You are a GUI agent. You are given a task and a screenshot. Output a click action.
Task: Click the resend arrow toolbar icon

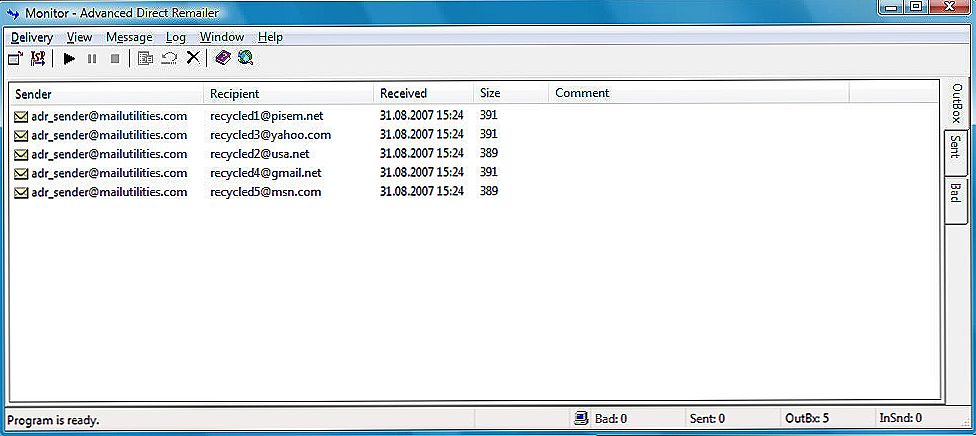click(169, 59)
